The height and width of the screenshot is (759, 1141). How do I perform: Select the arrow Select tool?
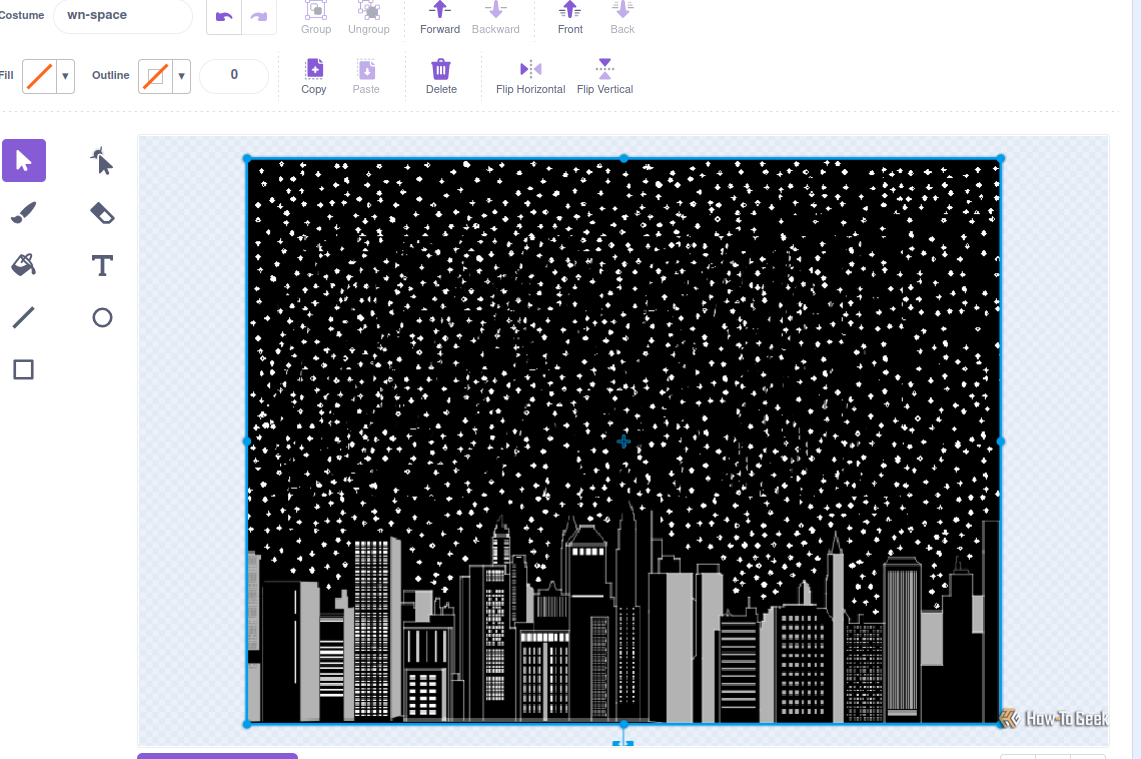click(x=24, y=161)
